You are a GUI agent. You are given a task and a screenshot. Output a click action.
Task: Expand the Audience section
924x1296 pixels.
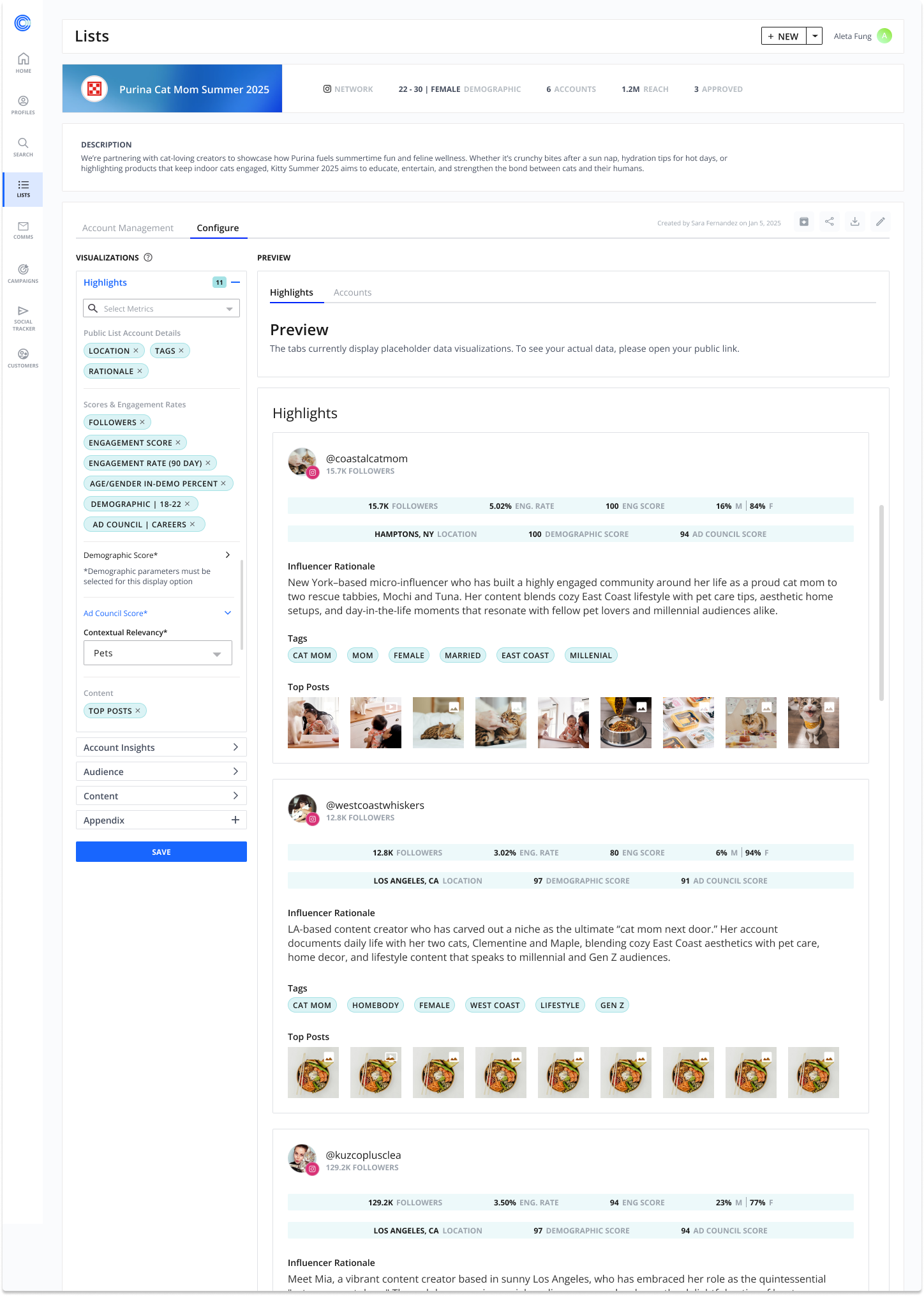[x=161, y=771]
